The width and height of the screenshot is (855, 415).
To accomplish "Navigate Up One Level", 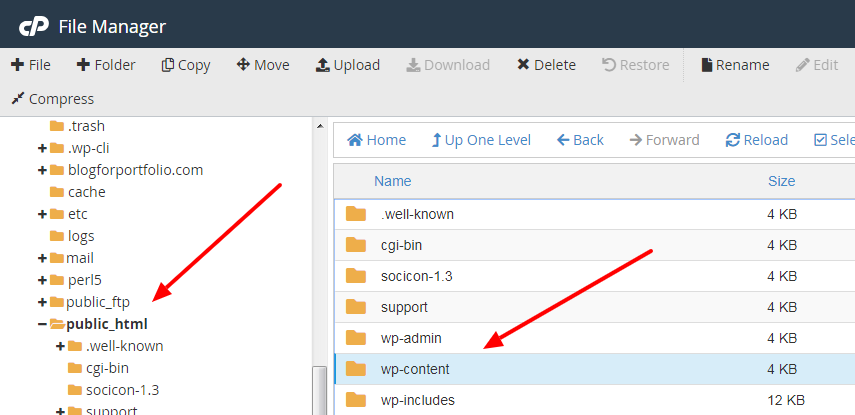I will pyautogui.click(x=481, y=140).
